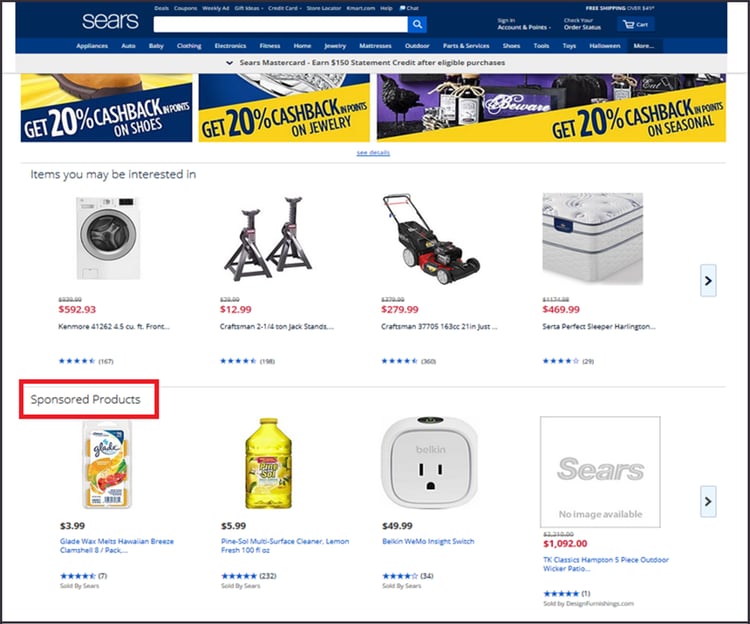The width and height of the screenshot is (750, 624).
Task: Open the Halloween department
Action: (605, 46)
